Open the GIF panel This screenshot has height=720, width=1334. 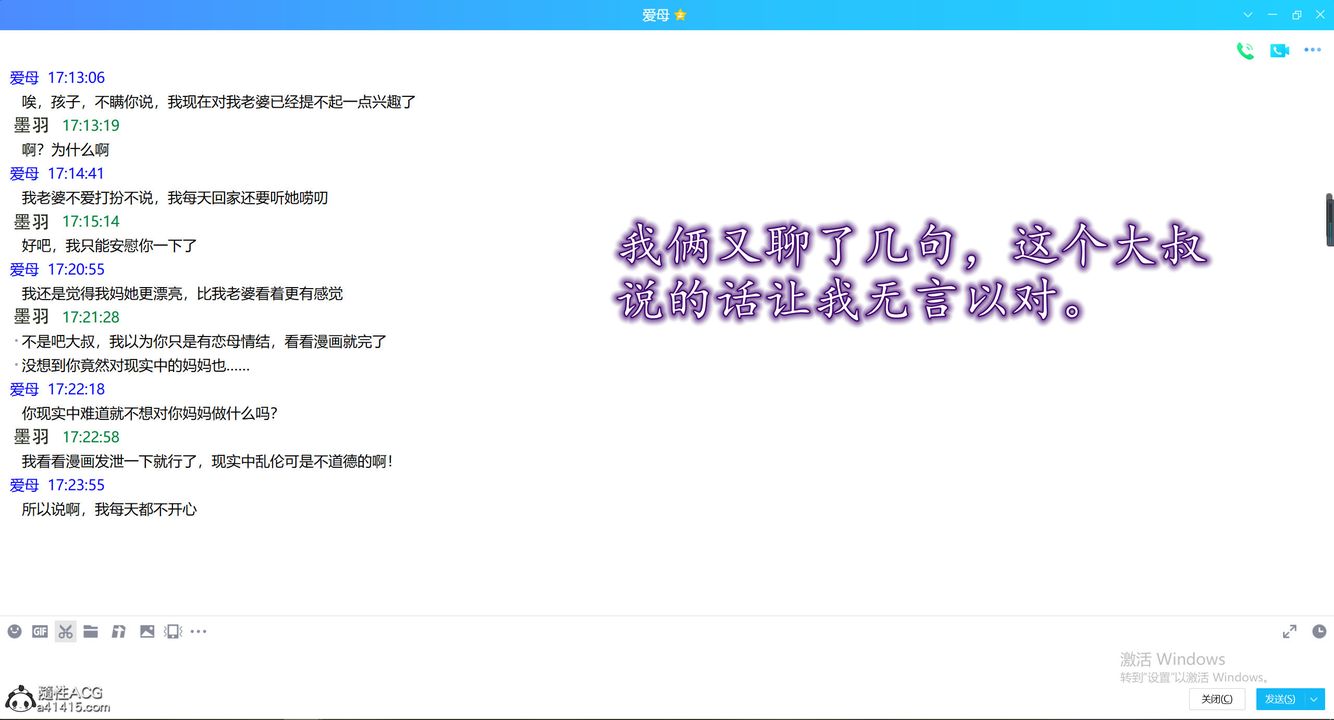[x=39, y=631]
